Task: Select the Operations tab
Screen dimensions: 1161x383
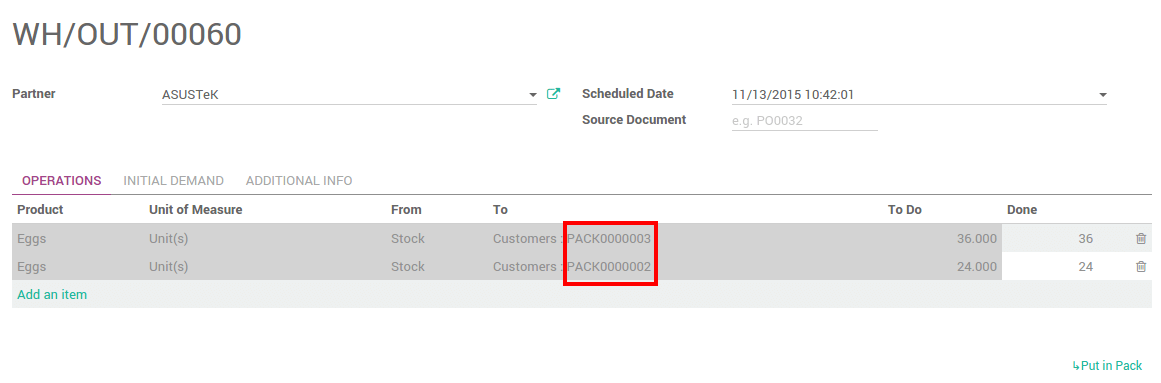Action: tap(61, 181)
